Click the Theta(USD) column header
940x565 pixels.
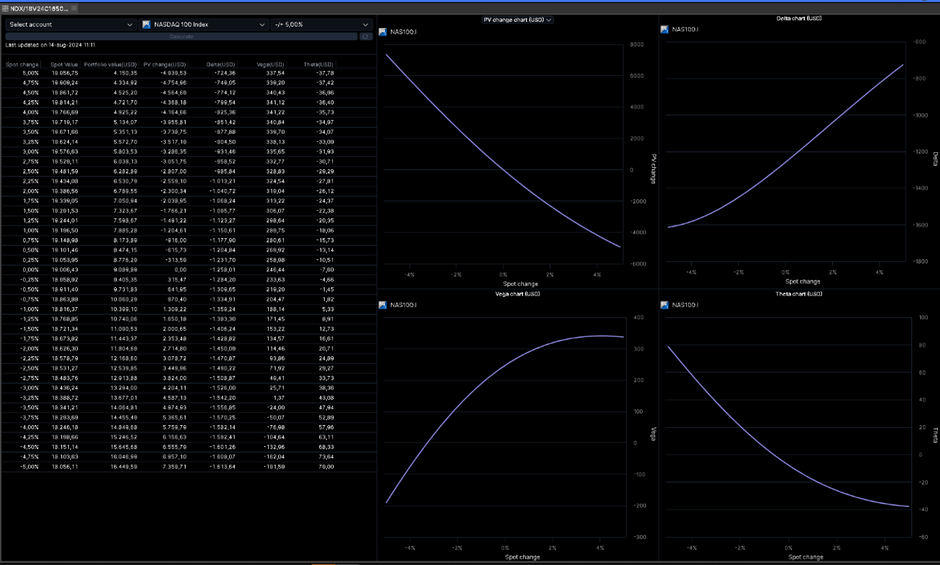point(319,64)
